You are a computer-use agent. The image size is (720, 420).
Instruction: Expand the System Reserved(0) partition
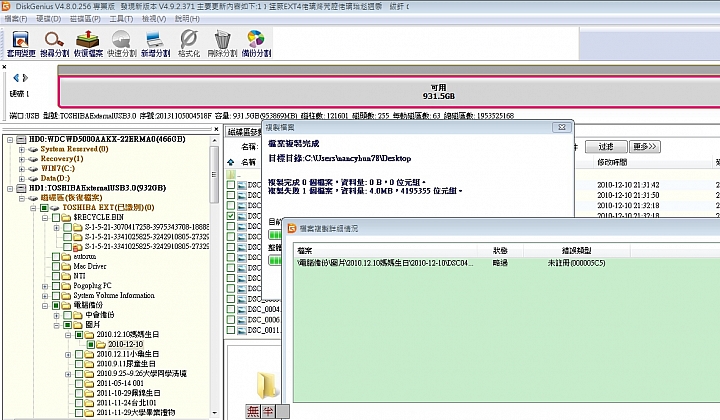coord(22,149)
